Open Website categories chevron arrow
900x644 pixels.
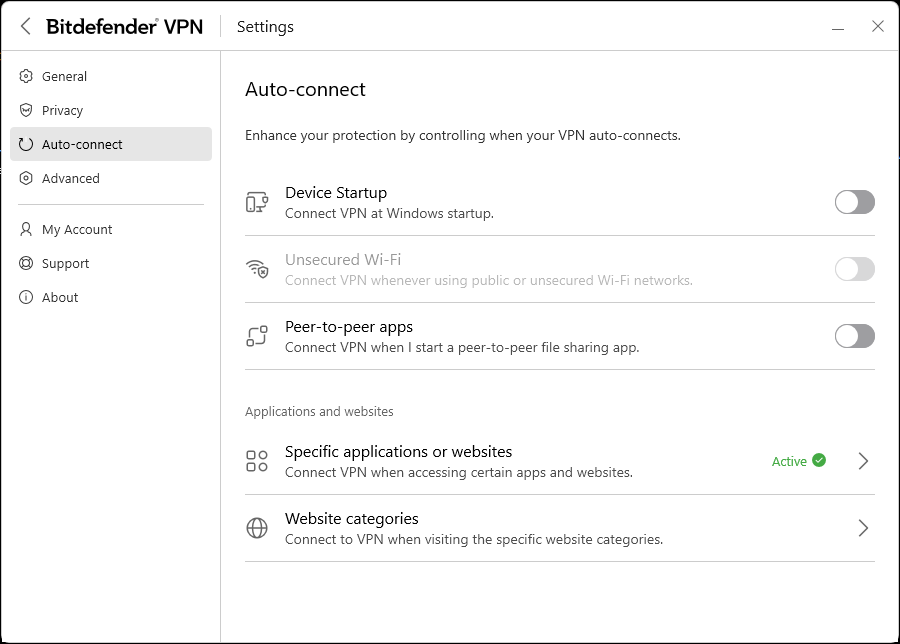tap(863, 528)
